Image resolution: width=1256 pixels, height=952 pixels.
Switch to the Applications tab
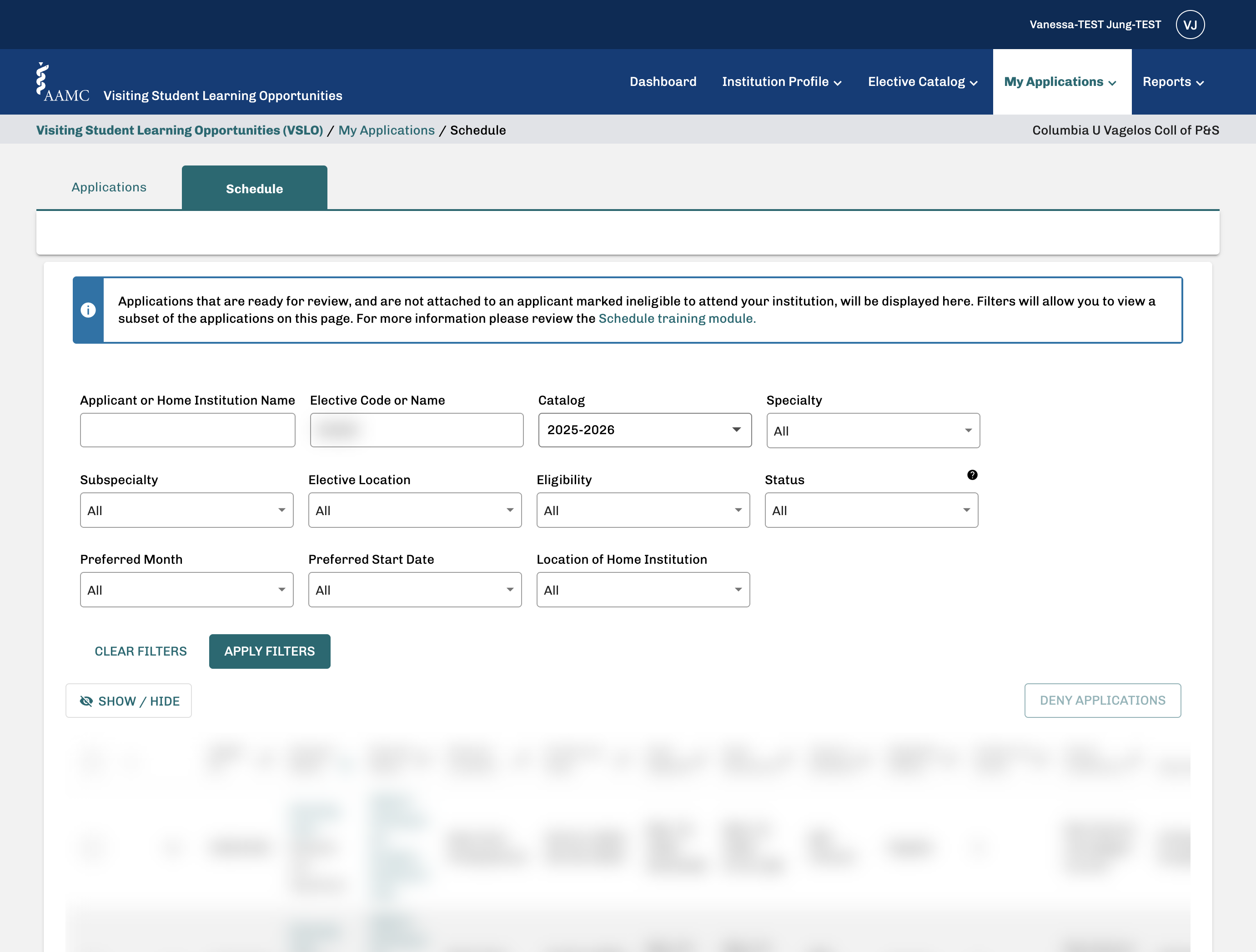(109, 187)
